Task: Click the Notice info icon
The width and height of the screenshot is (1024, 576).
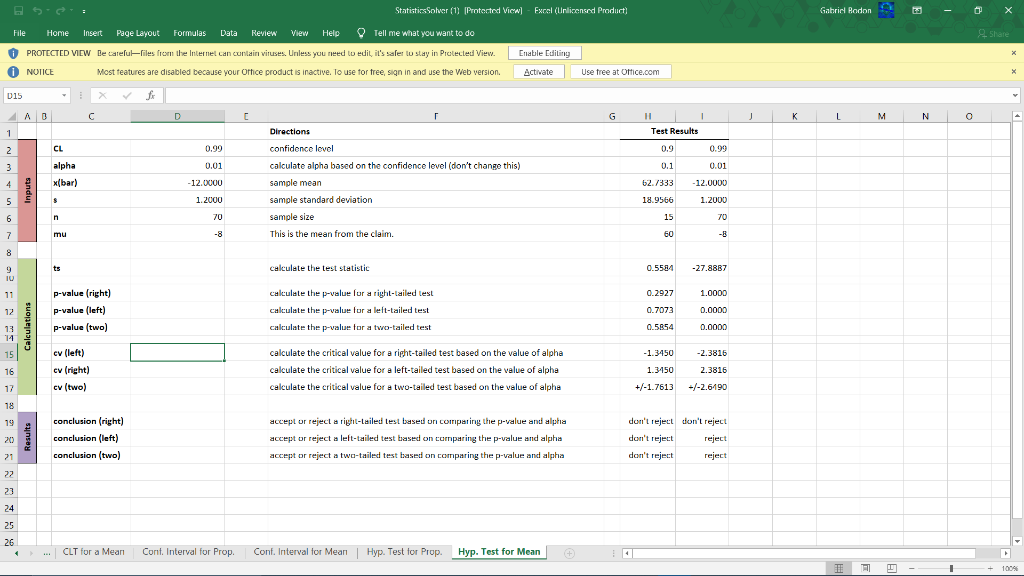Action: click(x=13, y=72)
